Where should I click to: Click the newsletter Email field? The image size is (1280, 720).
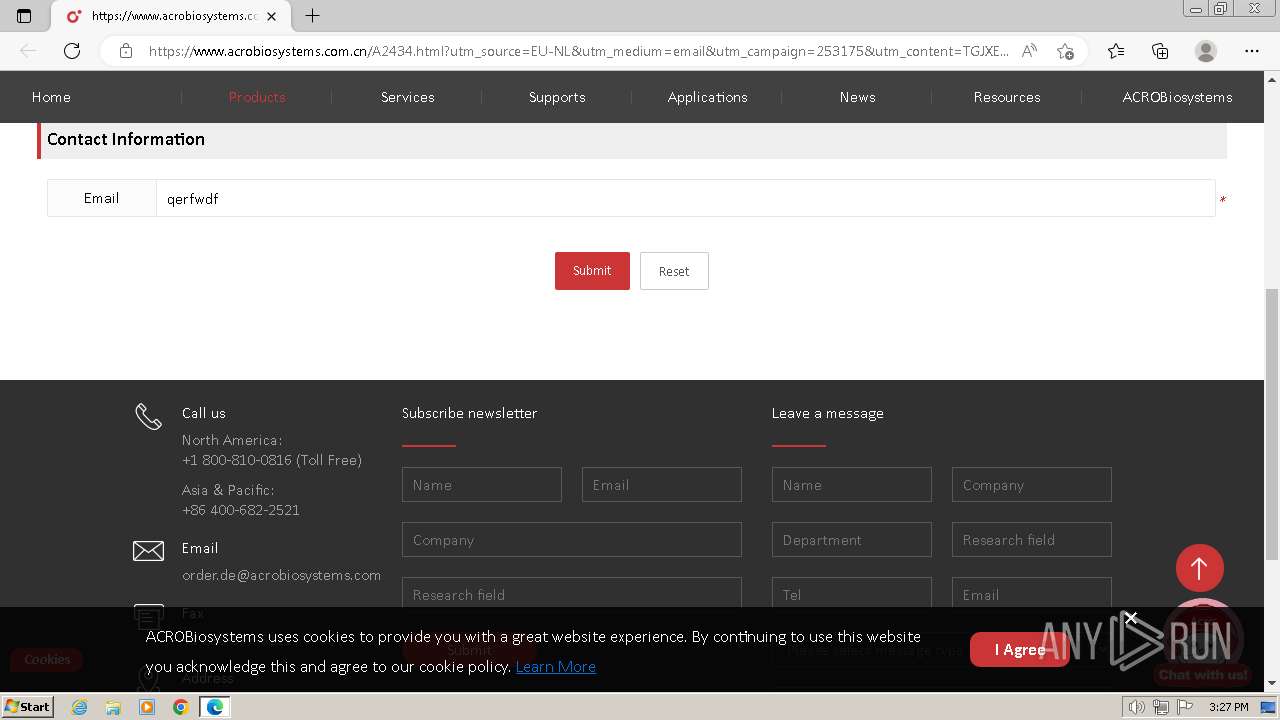(662, 485)
